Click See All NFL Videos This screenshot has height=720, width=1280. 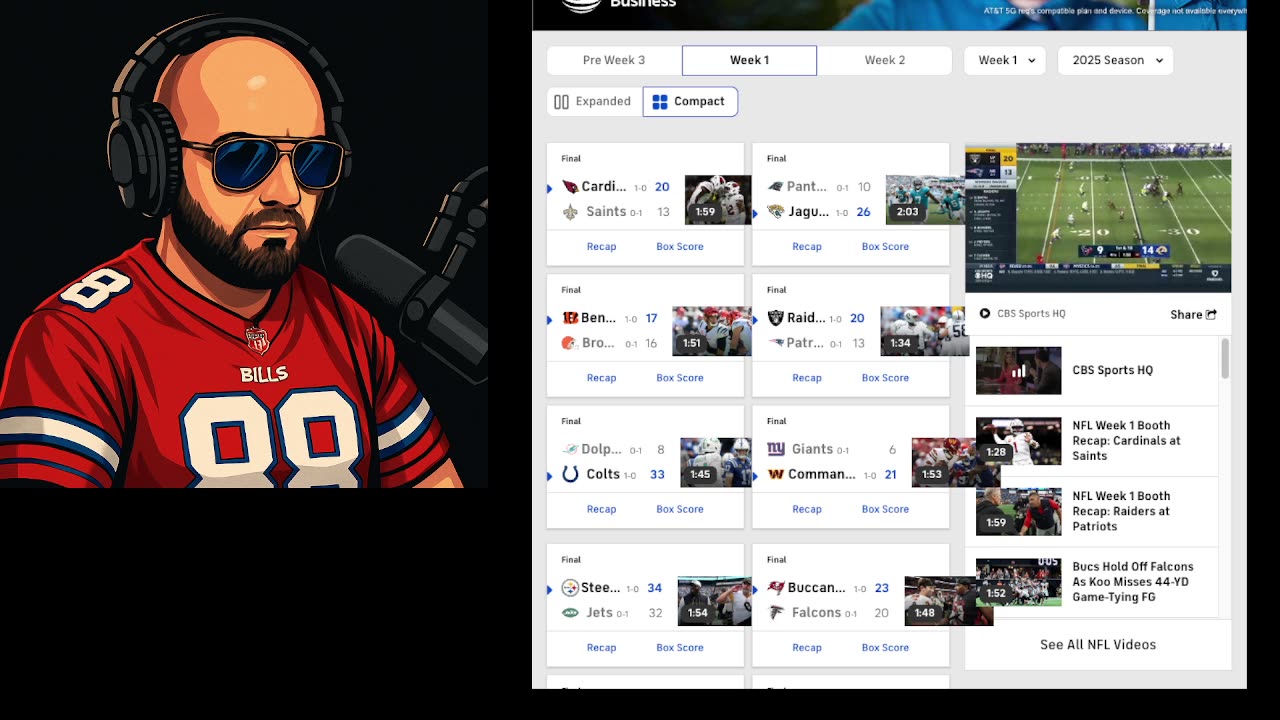[1098, 645]
